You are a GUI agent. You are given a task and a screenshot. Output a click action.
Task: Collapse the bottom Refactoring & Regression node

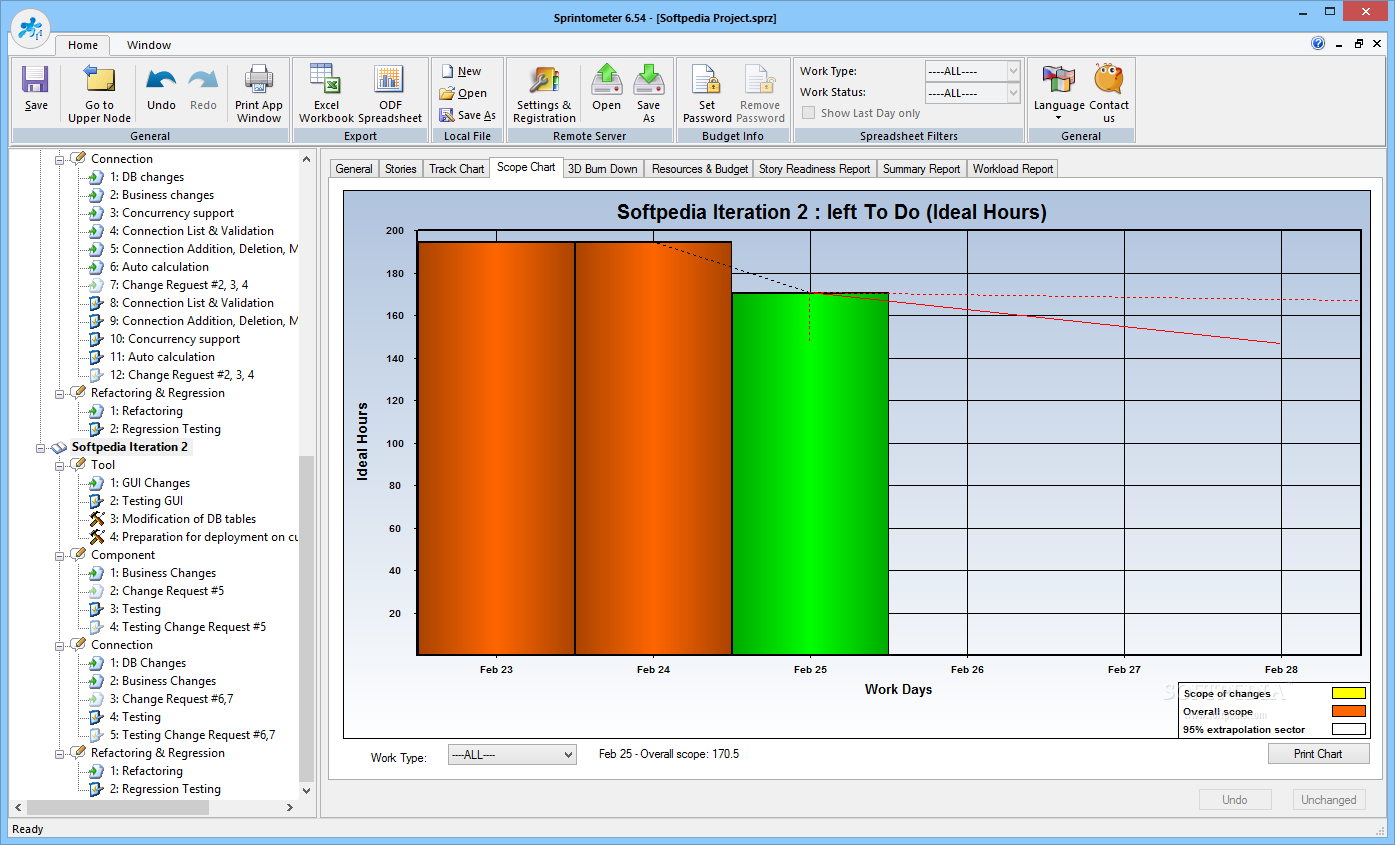click(x=59, y=753)
